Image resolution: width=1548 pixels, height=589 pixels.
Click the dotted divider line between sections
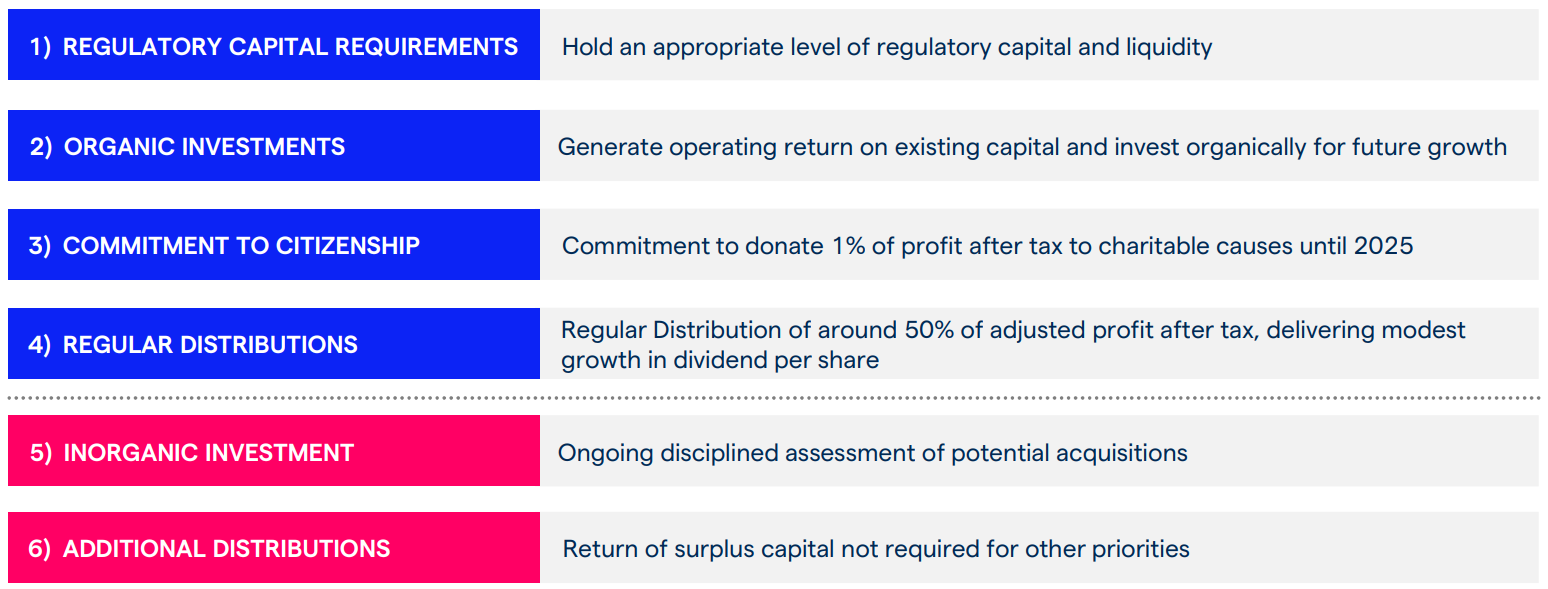774,398
